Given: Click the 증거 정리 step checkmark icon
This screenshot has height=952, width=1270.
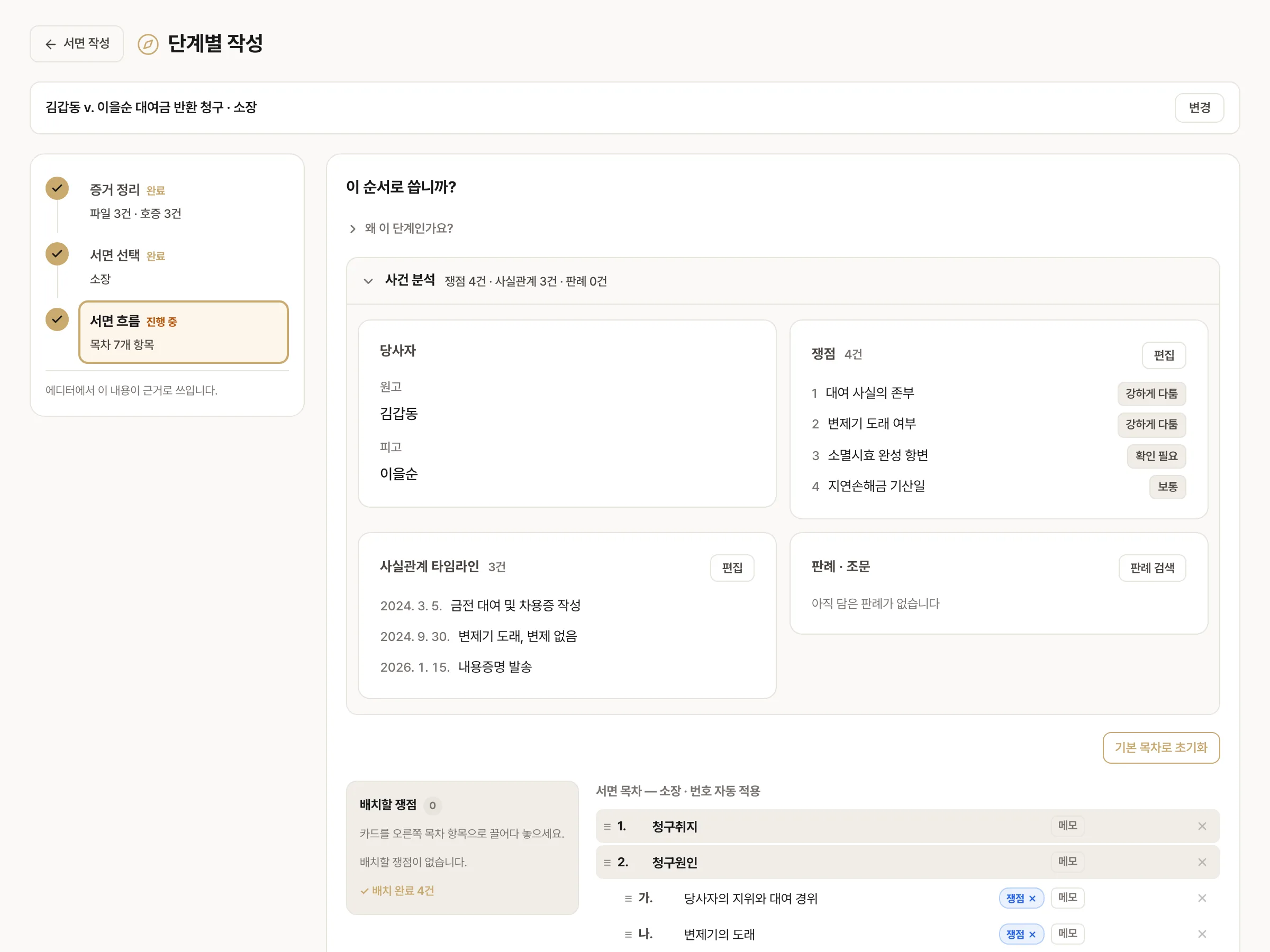Looking at the screenshot, I should coord(57,188).
